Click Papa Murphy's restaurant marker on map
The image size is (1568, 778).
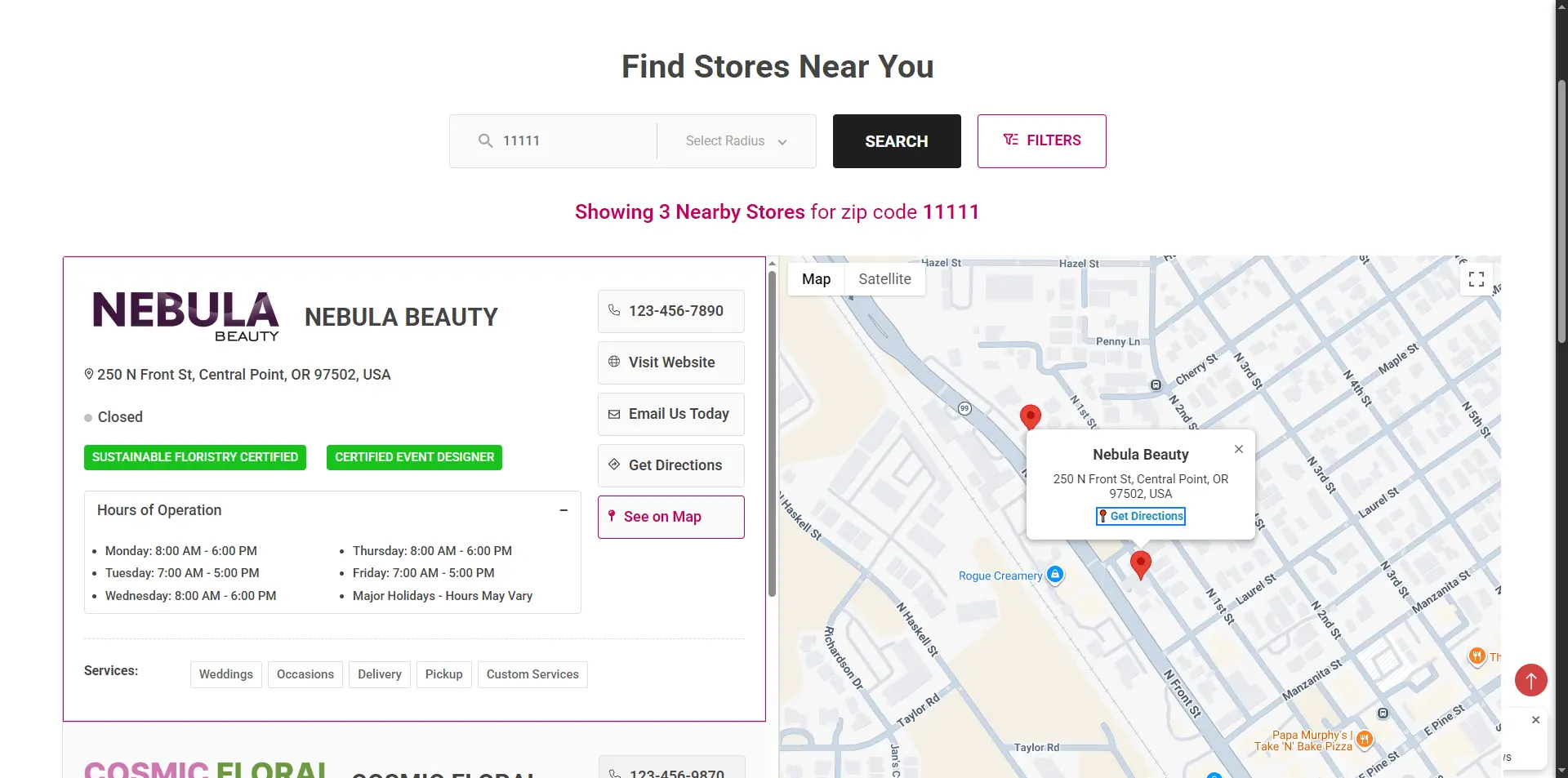pyautogui.click(x=1364, y=740)
